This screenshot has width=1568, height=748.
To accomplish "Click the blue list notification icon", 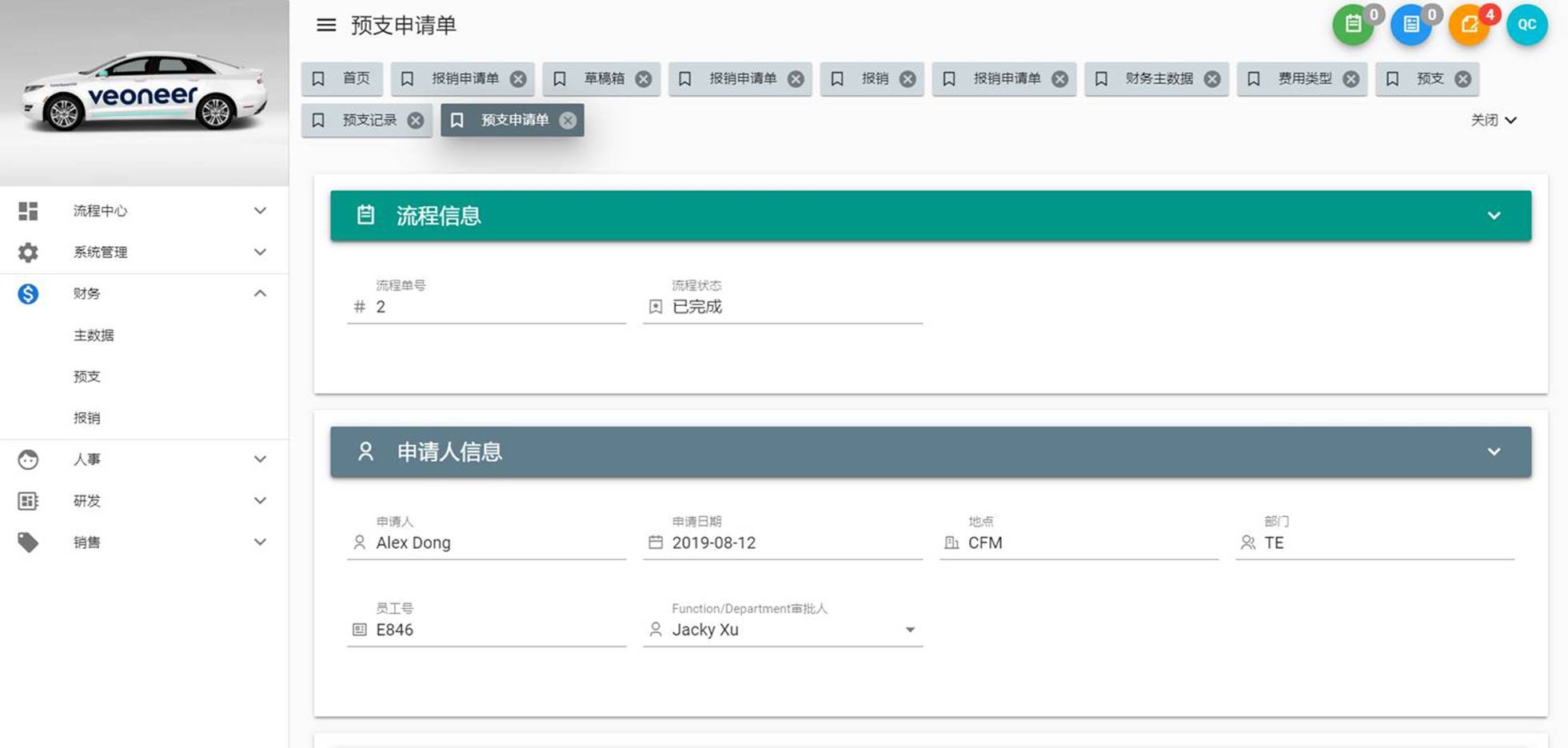I will click(1411, 25).
